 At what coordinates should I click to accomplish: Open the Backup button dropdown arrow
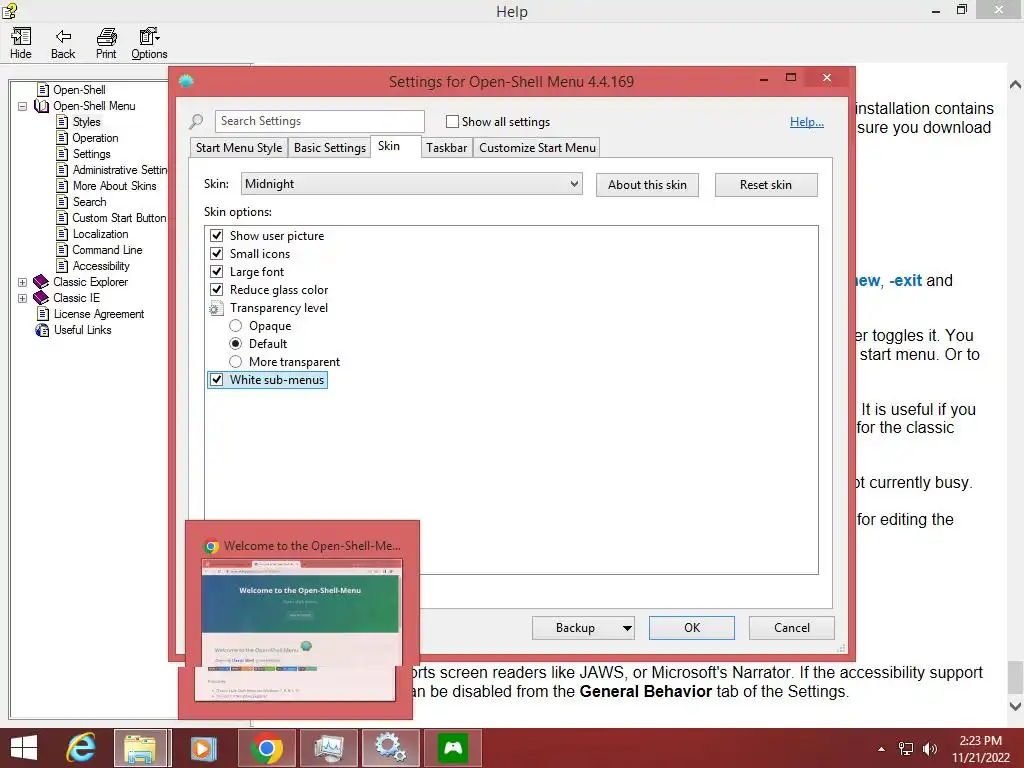pyautogui.click(x=627, y=628)
